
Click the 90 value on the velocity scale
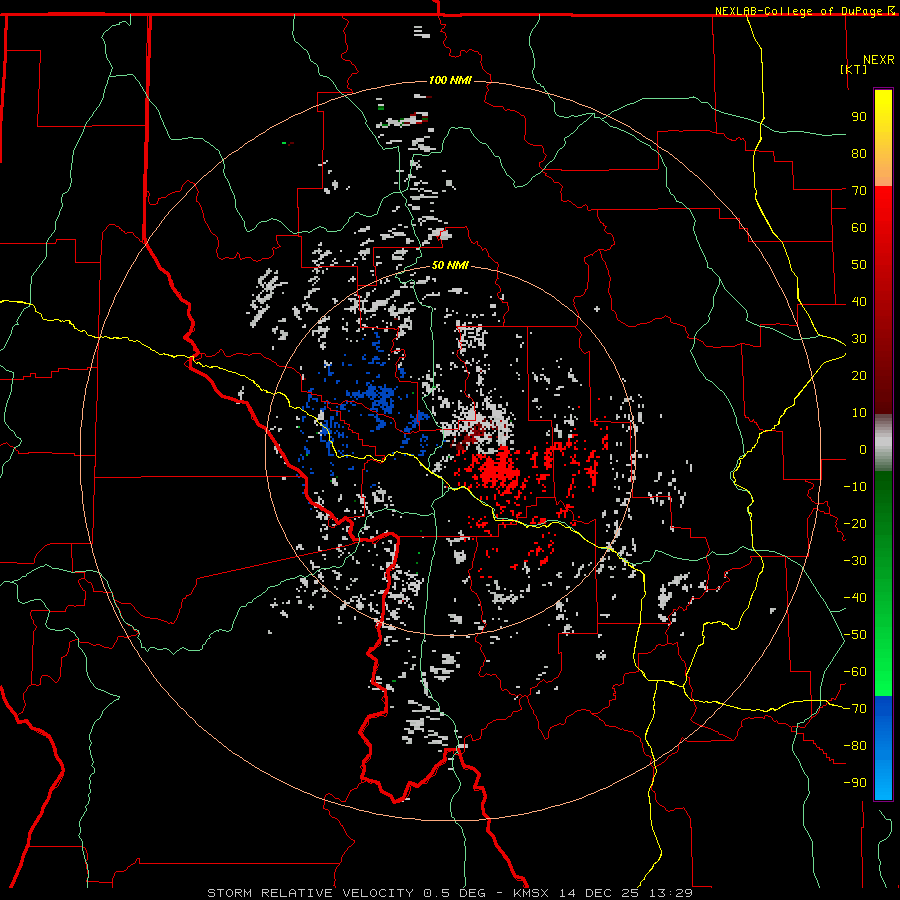point(859,117)
